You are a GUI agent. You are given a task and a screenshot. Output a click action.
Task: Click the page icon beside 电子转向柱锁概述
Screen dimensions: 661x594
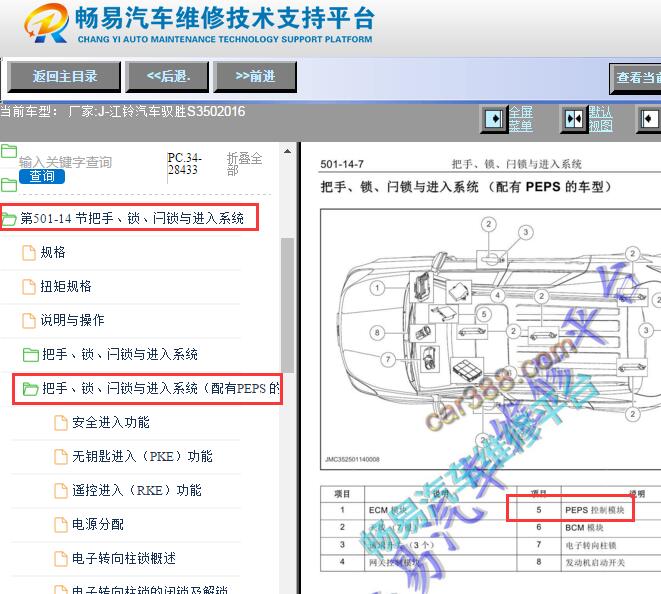[61, 559]
